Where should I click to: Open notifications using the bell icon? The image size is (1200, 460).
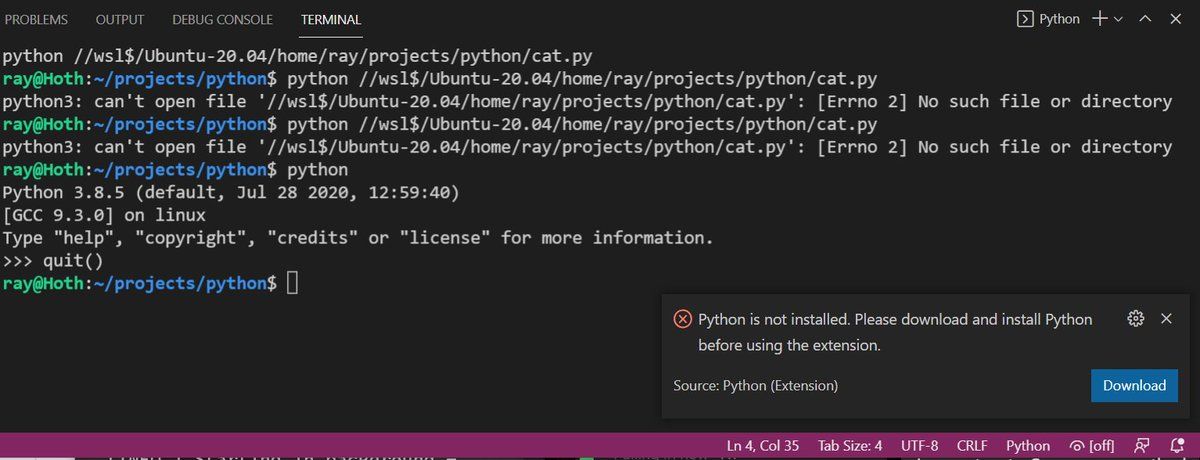tap(1176, 445)
